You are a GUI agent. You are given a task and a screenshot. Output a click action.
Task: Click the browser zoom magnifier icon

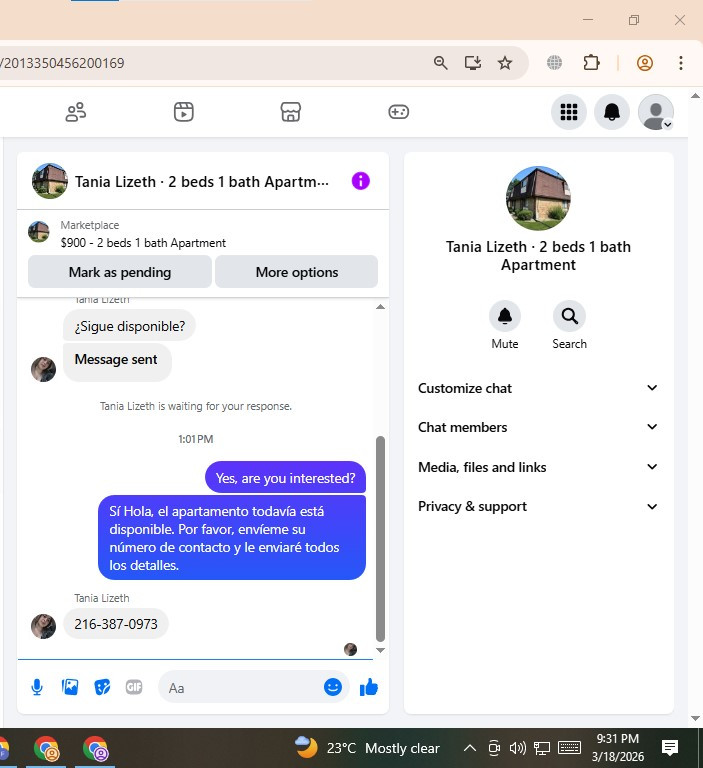[440, 63]
